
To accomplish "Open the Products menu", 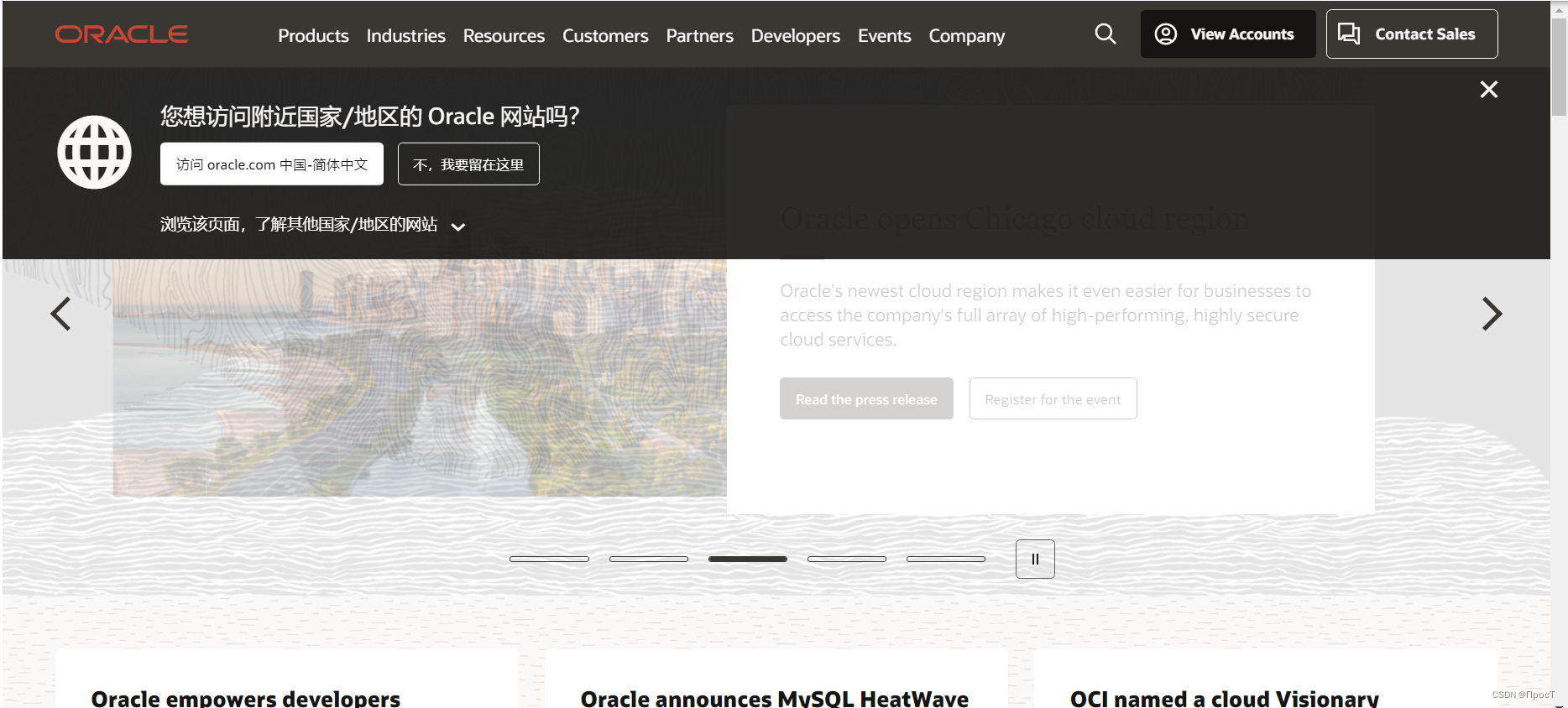I will click(313, 35).
